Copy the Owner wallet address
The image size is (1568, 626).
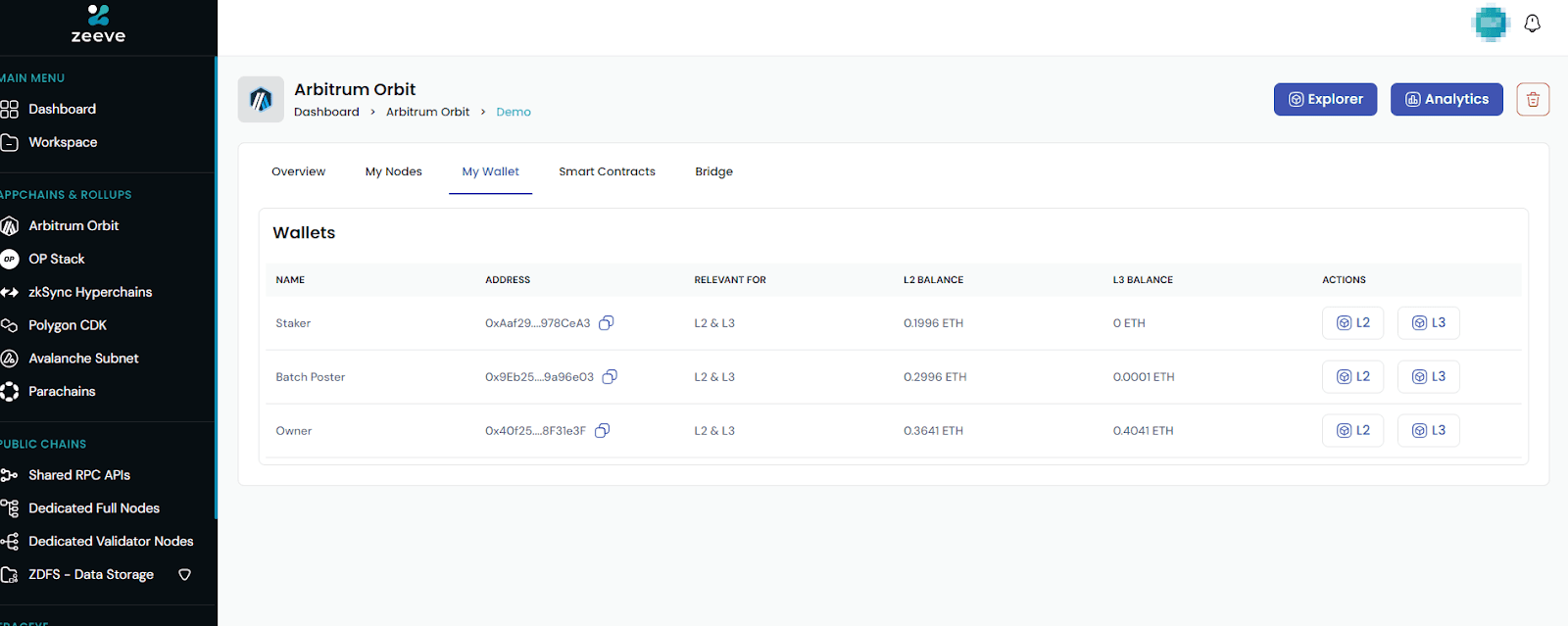(603, 431)
